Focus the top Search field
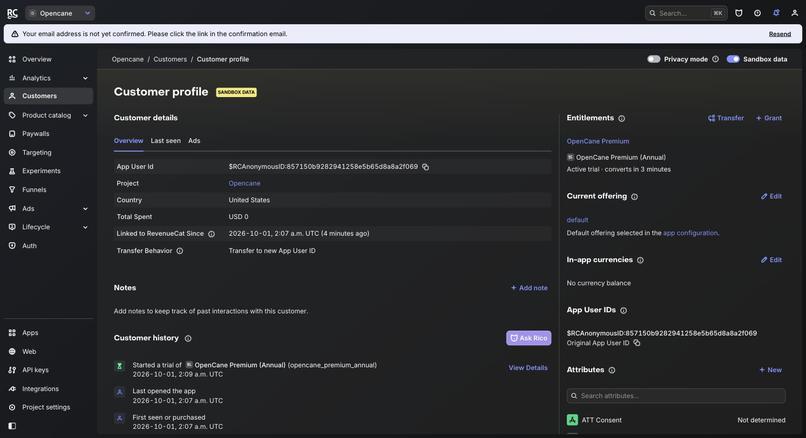Viewport: 806px width, 438px height. (686, 13)
